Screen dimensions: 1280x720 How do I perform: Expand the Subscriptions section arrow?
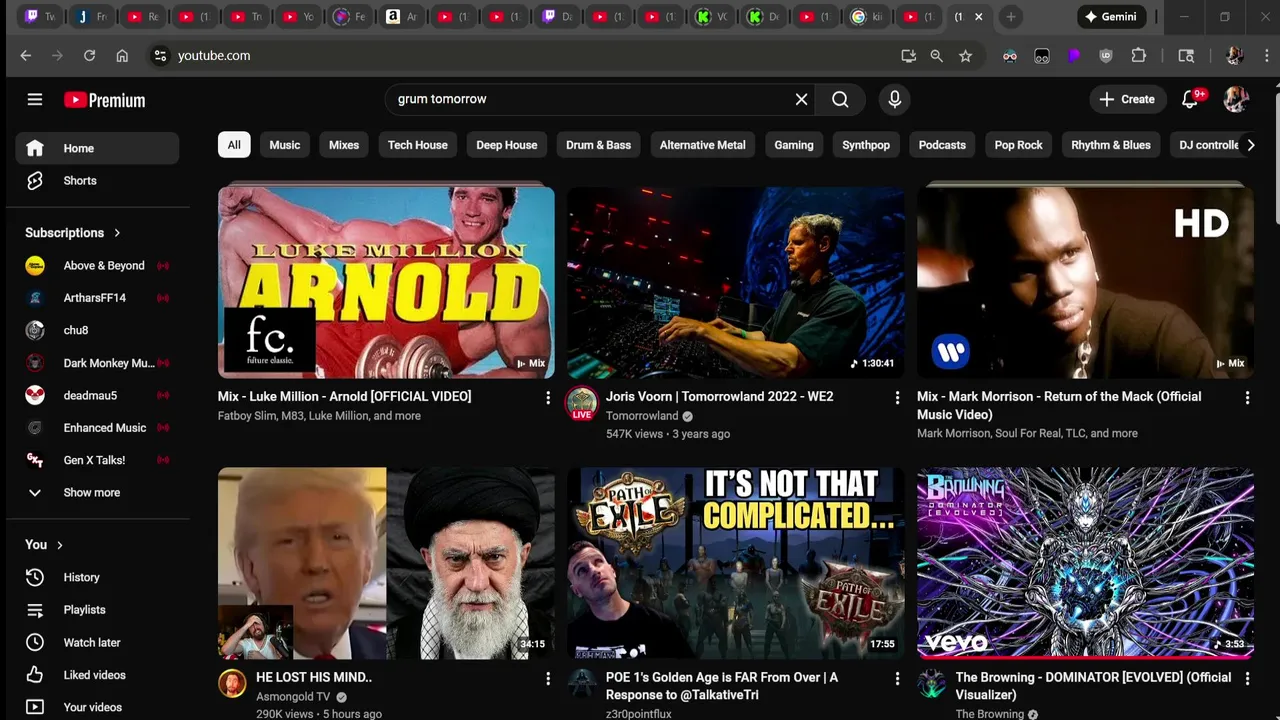click(x=117, y=233)
